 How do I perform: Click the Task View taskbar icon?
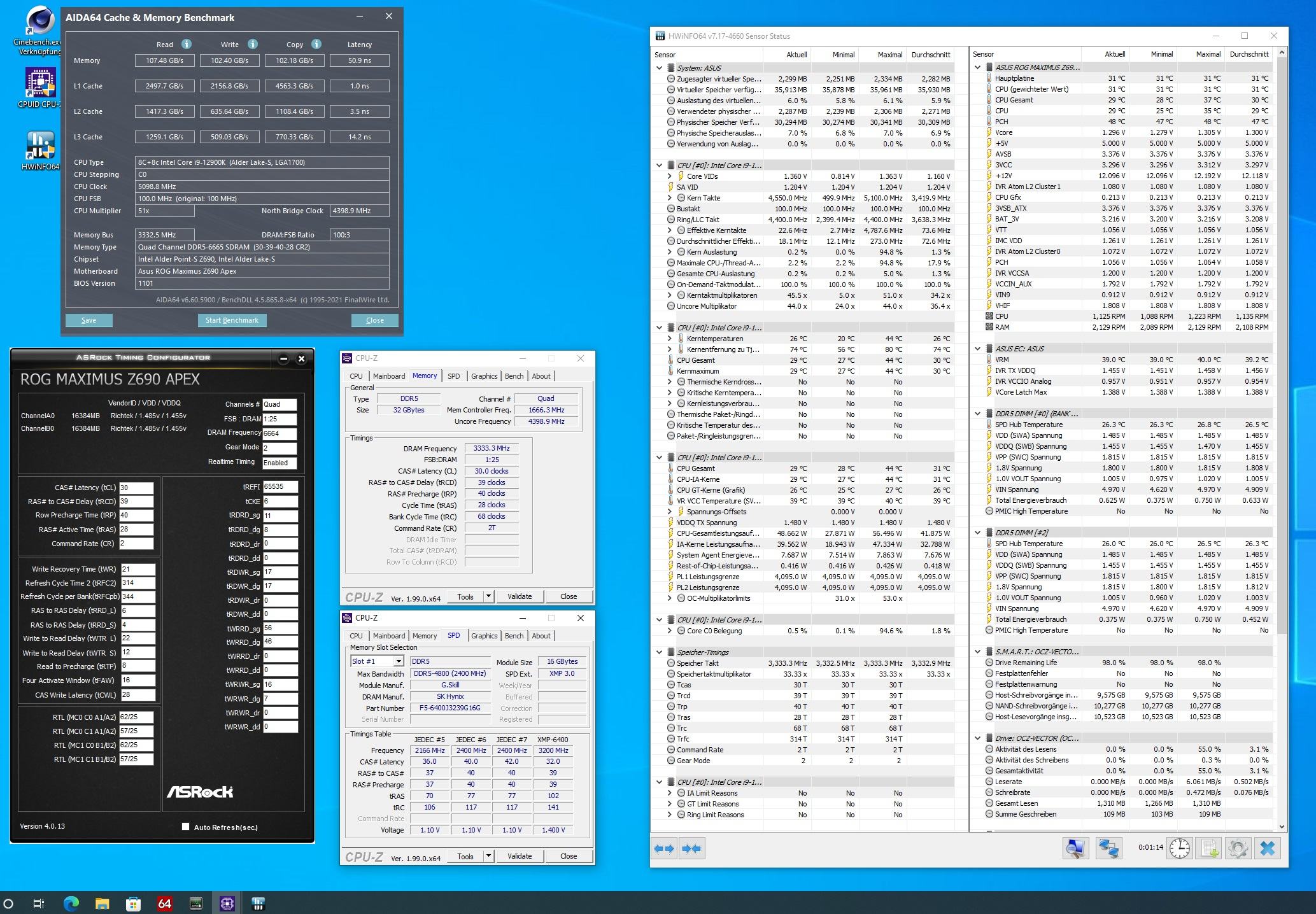[x=38, y=903]
